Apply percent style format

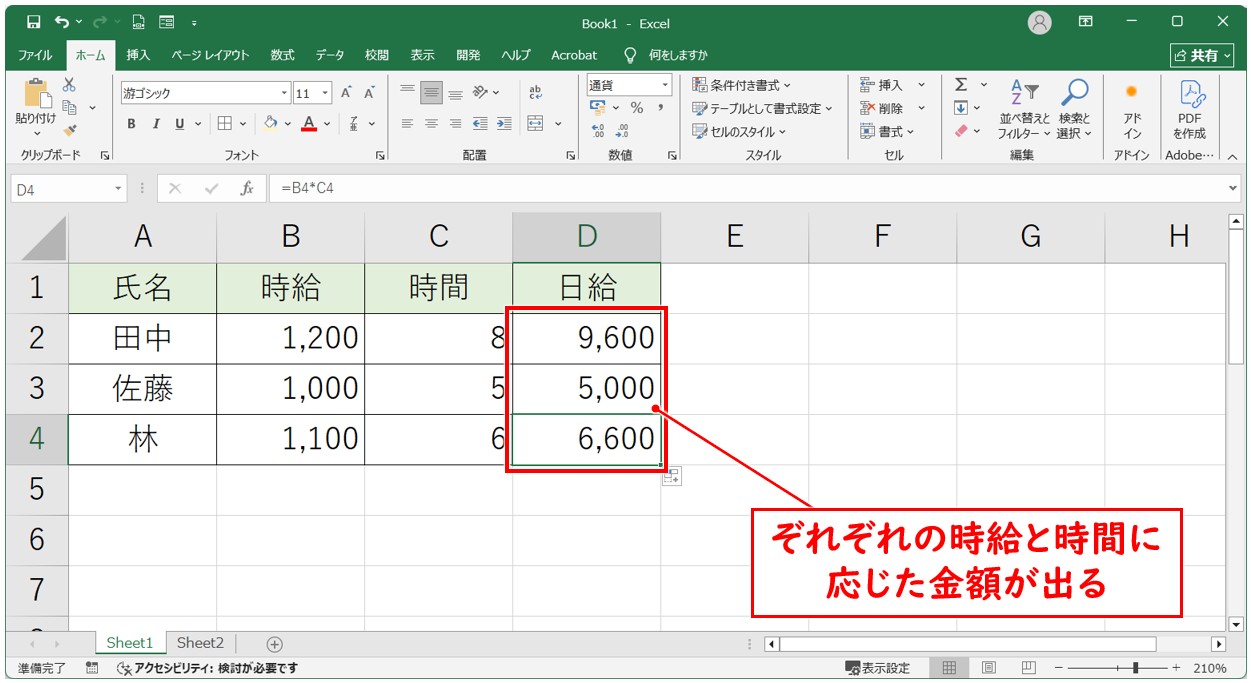pyautogui.click(x=637, y=108)
